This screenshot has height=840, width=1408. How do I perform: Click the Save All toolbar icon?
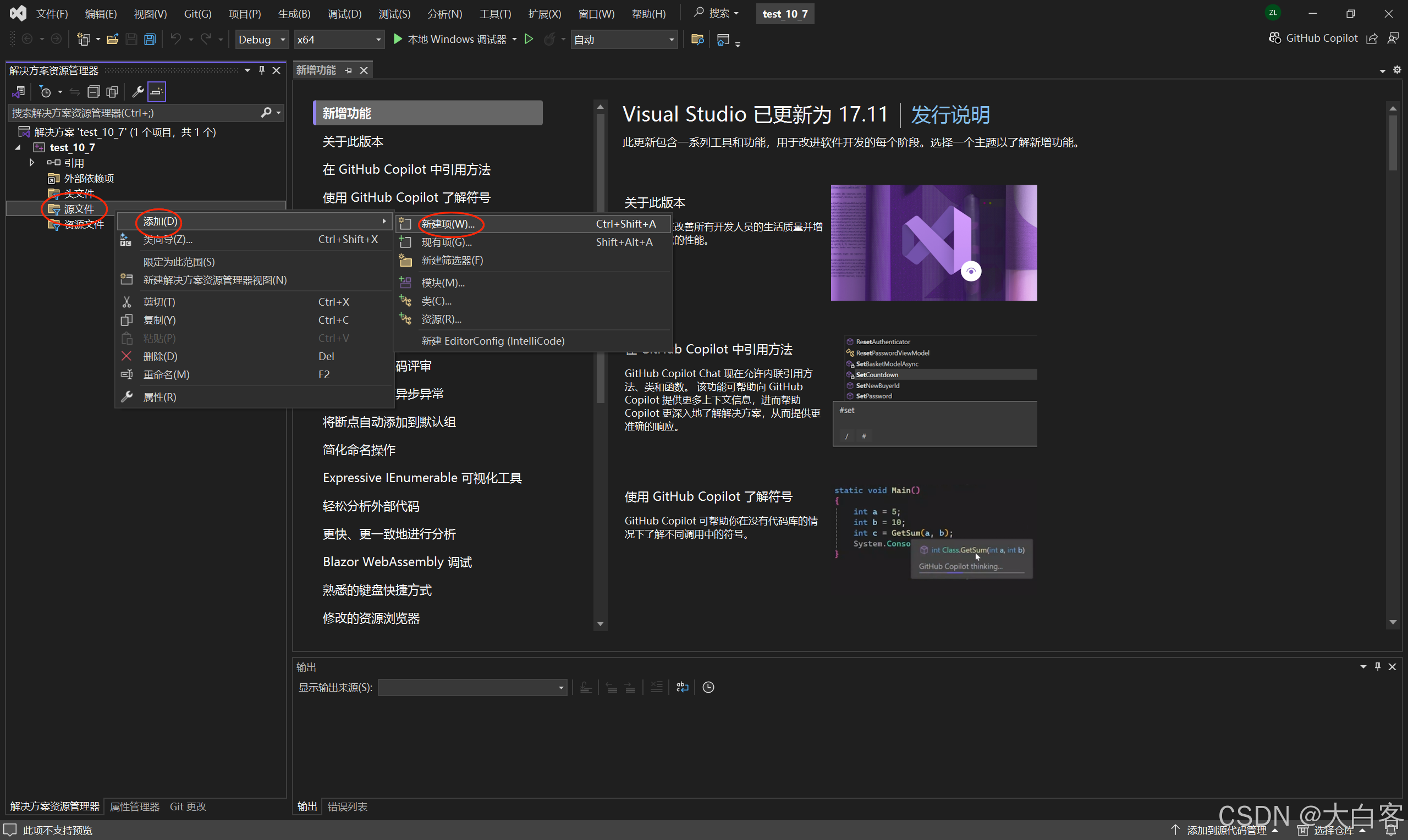pos(150,39)
